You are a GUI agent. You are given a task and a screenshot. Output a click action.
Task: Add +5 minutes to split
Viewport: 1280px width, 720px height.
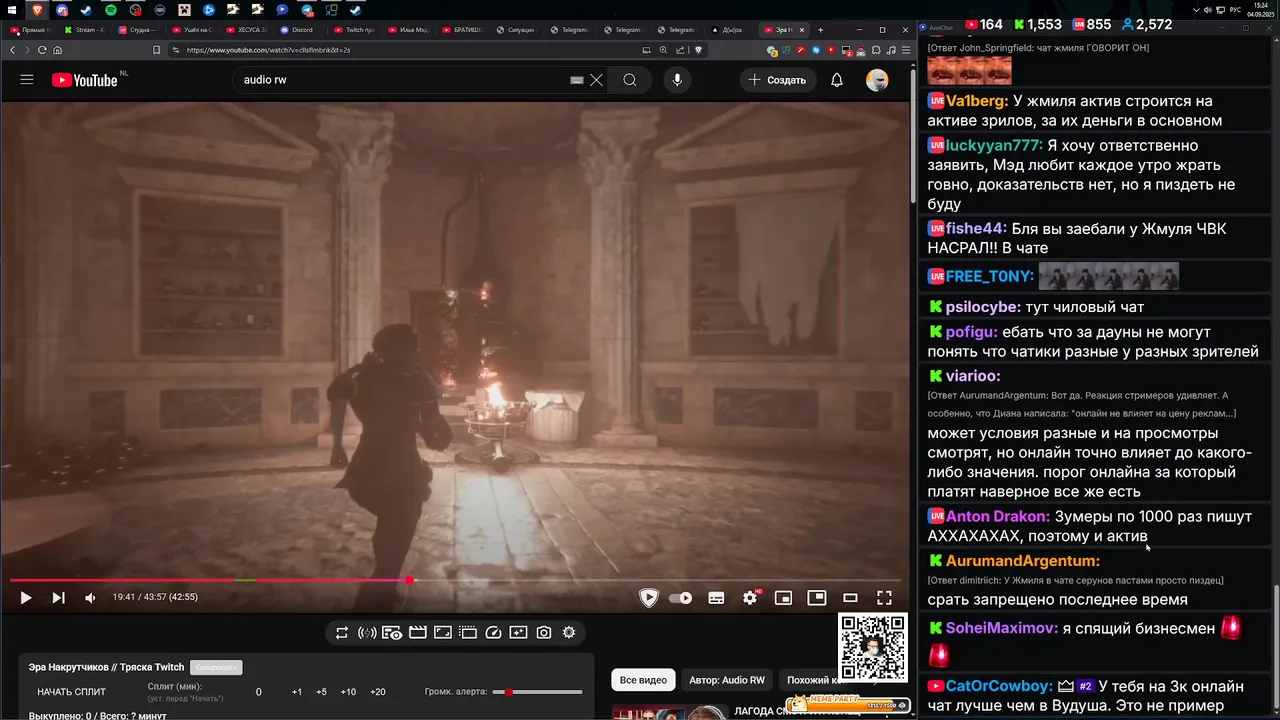(x=321, y=692)
